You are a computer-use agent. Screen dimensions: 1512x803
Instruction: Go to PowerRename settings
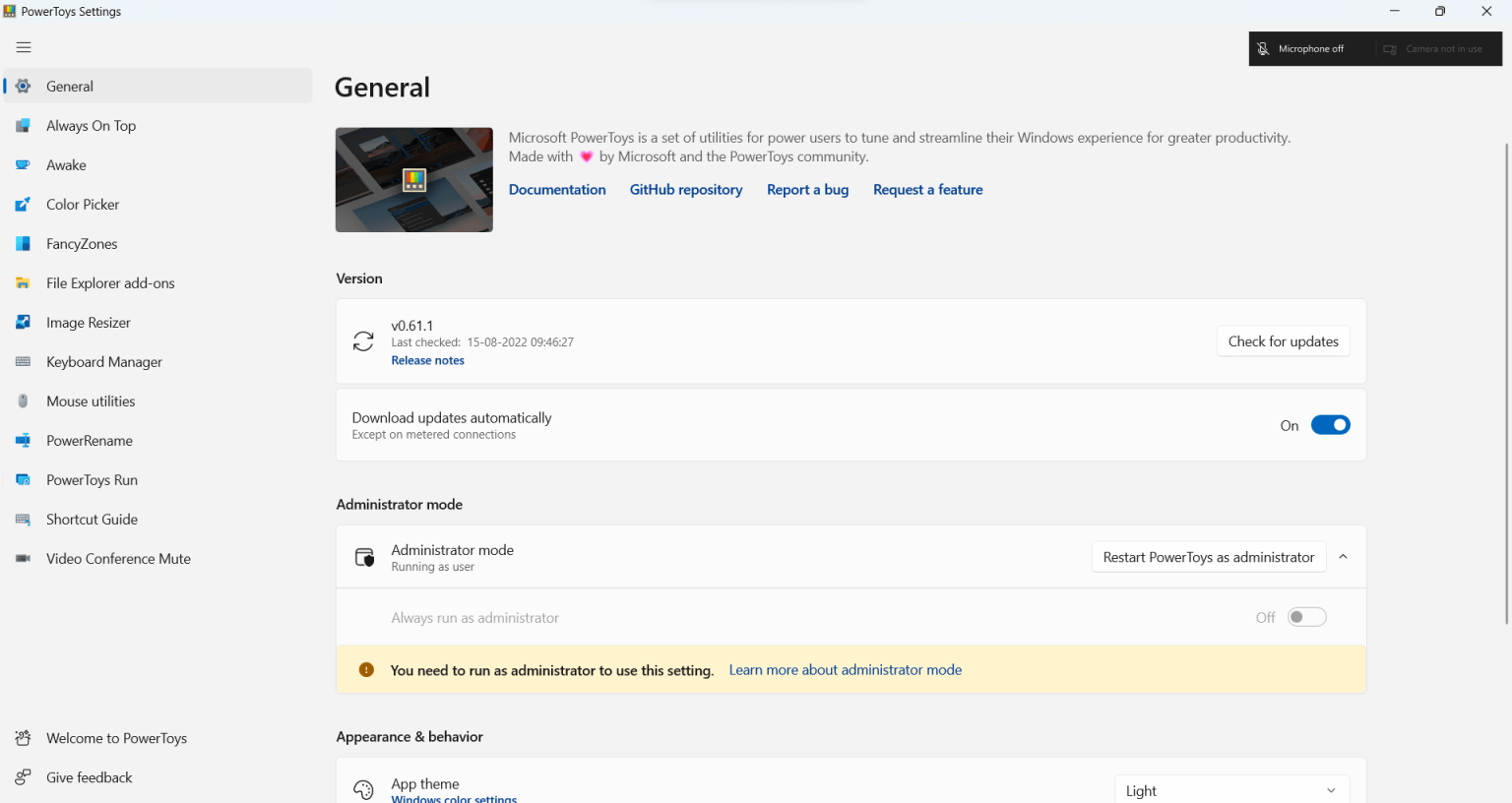(157, 441)
